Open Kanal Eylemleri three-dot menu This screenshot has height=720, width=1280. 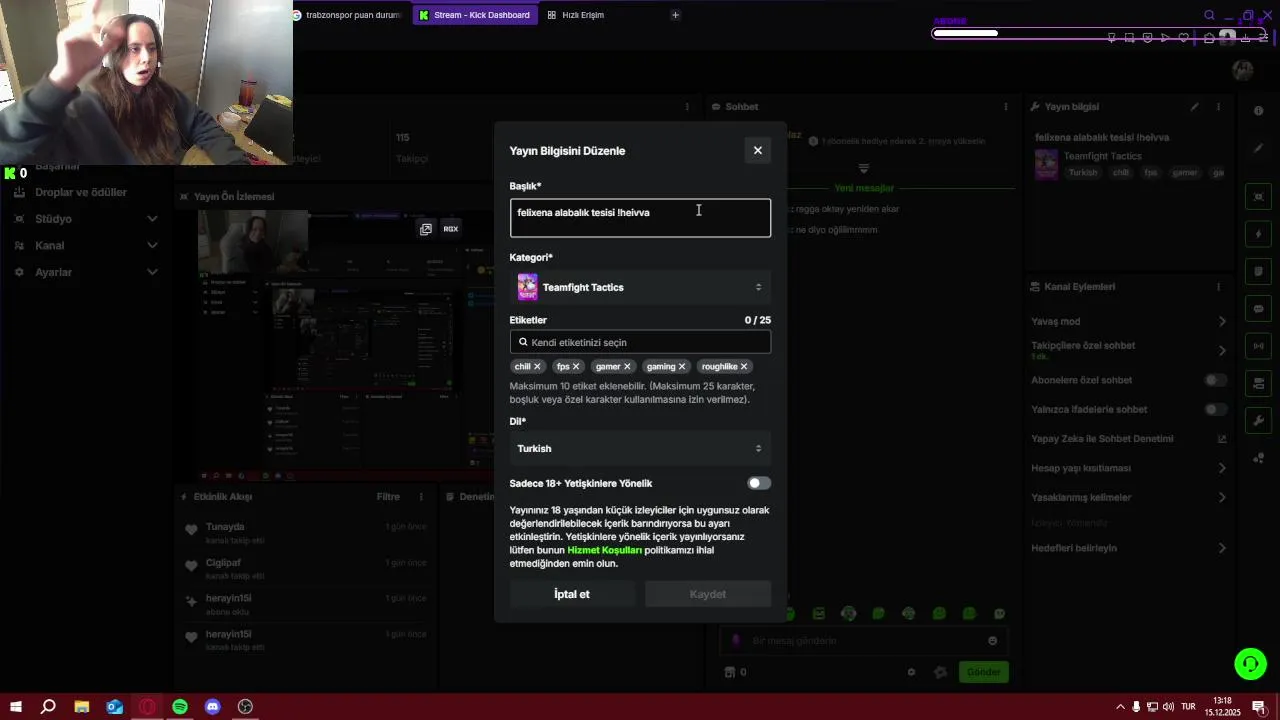pyautogui.click(x=1218, y=287)
